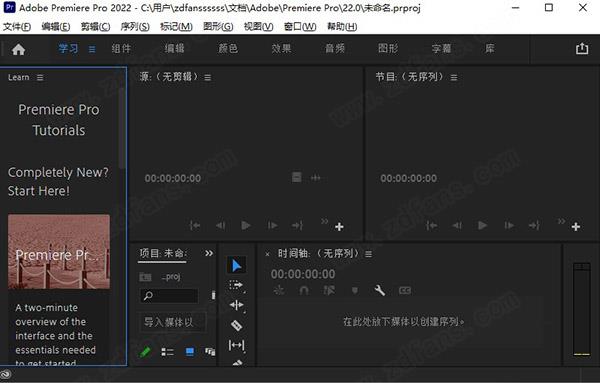Show more Program monitor transport controls
The height and width of the screenshot is (383, 600).
point(561,221)
